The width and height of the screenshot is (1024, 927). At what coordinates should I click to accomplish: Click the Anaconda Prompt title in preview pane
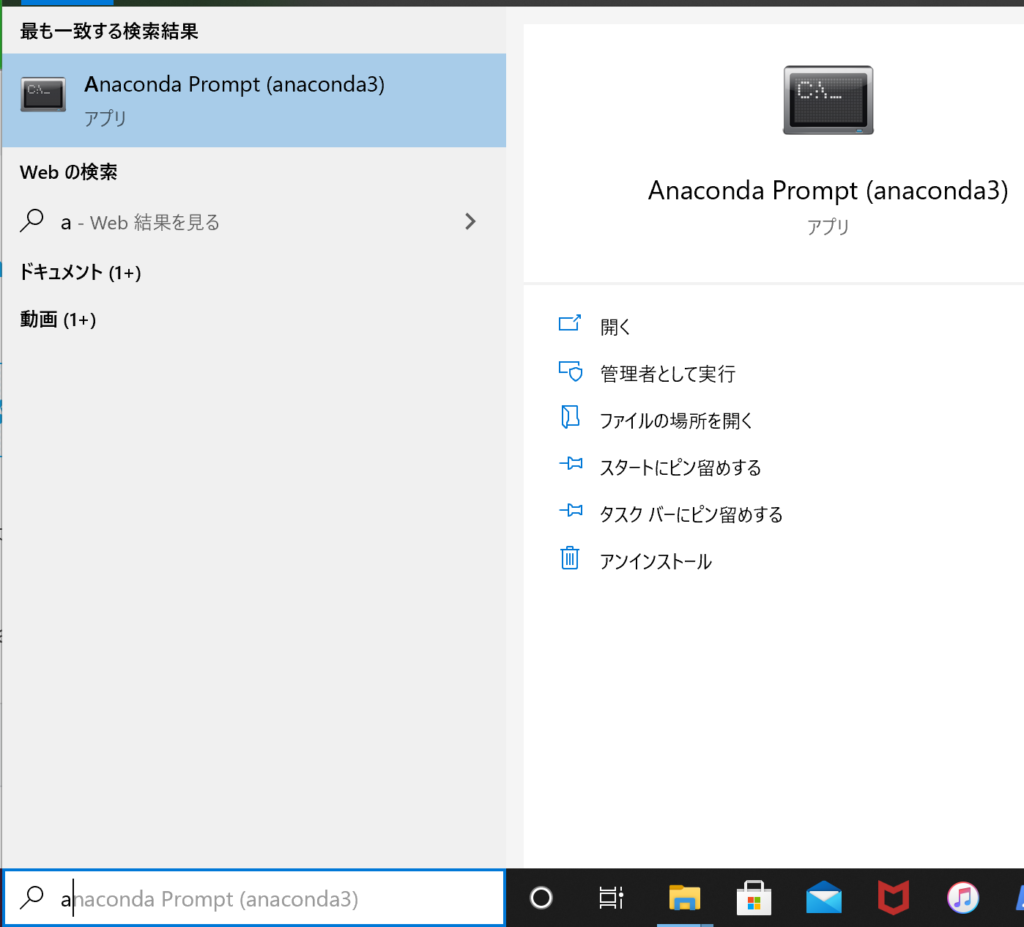(x=828, y=191)
